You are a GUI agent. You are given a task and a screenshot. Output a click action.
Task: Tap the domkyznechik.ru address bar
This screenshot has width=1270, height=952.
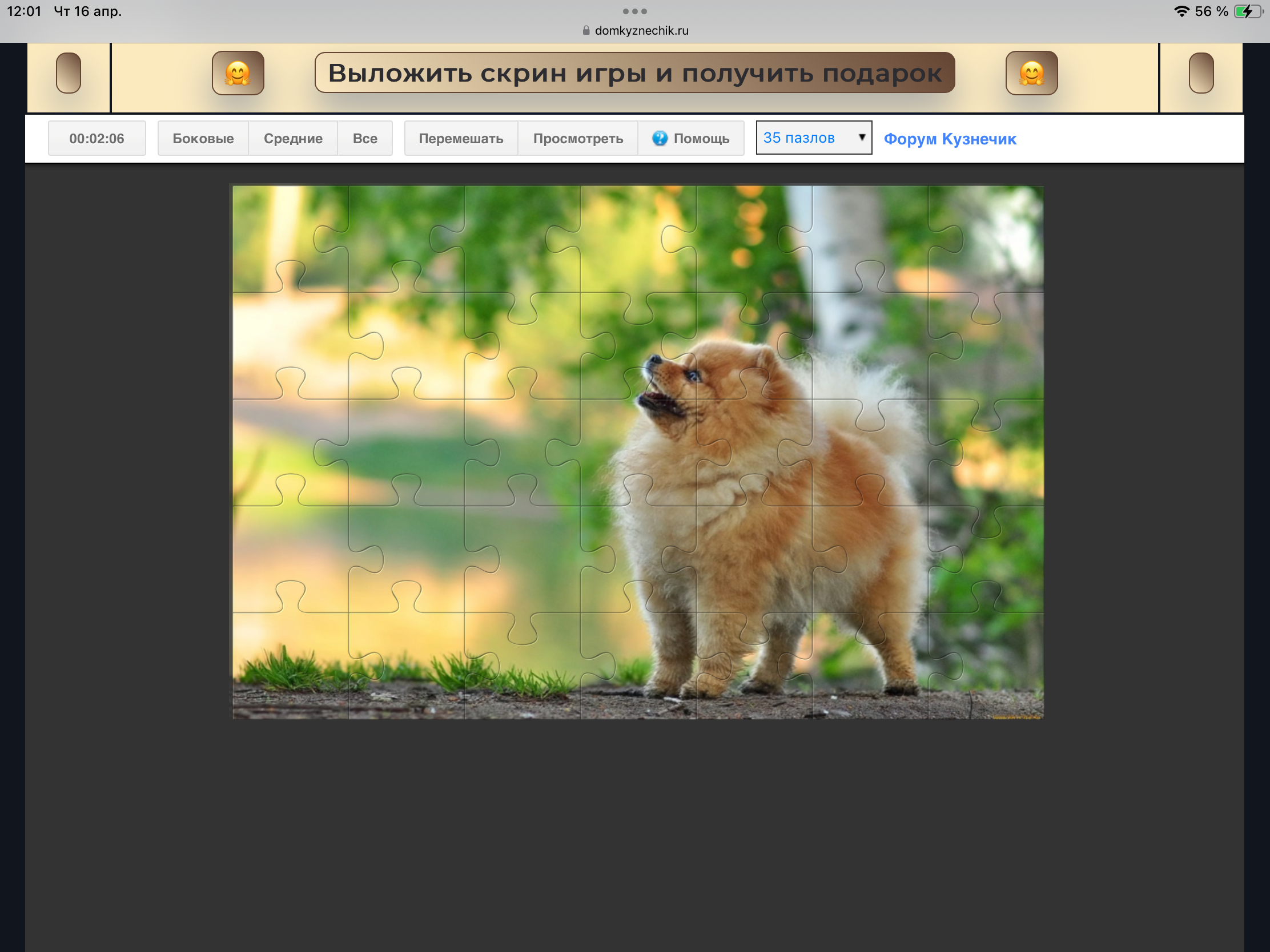point(641,30)
